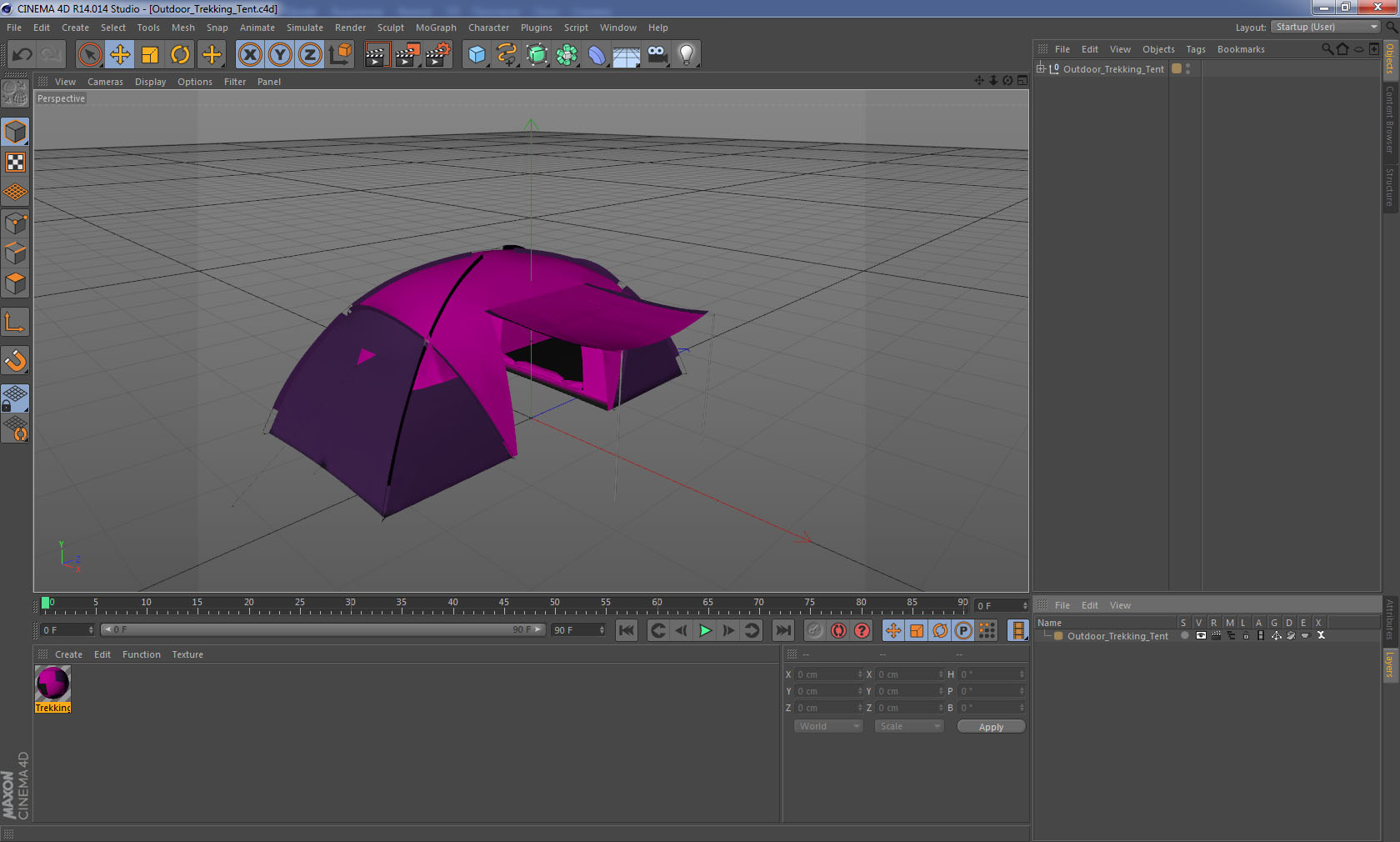Render to Picture Viewer
The image size is (1400, 842).
[407, 55]
